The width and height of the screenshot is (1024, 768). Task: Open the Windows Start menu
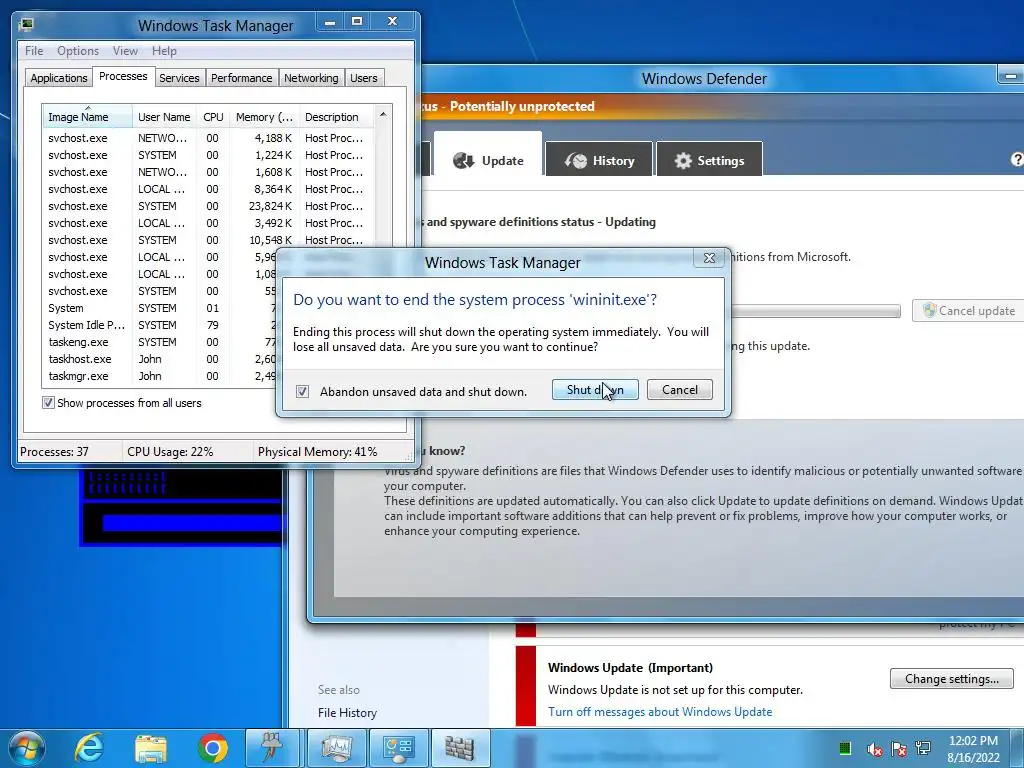coord(27,748)
